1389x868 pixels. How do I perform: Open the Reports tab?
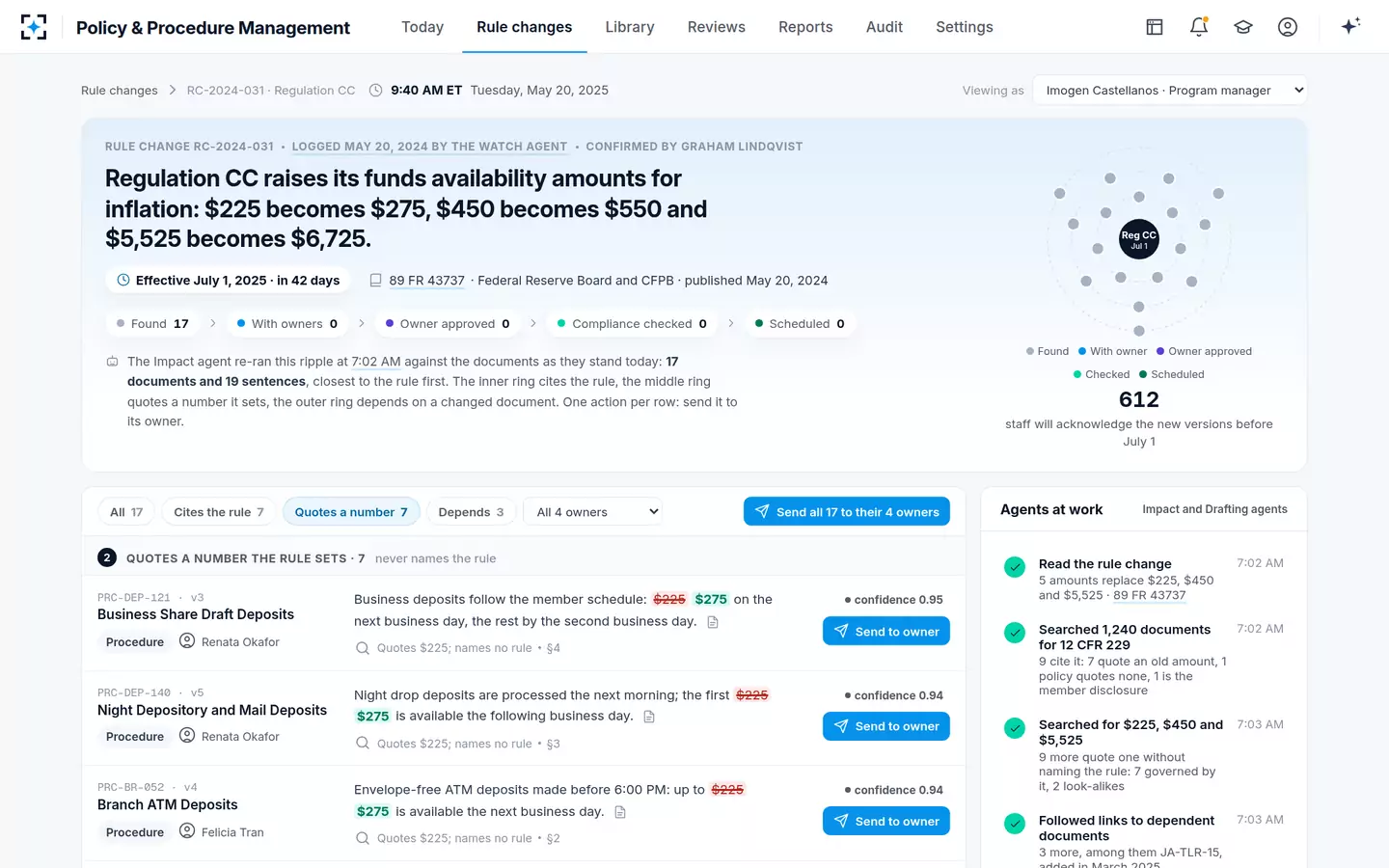tap(805, 27)
